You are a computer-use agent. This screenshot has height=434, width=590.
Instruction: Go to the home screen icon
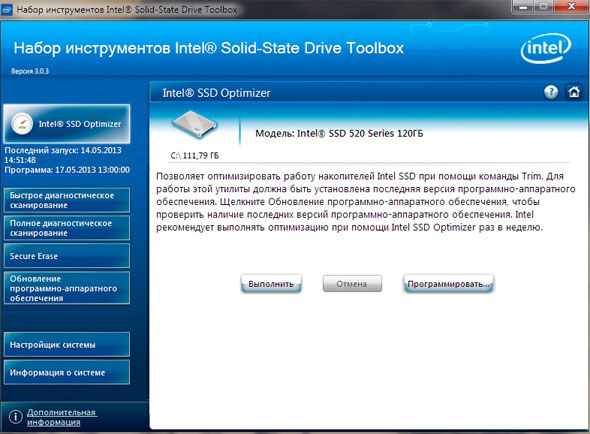point(573,92)
